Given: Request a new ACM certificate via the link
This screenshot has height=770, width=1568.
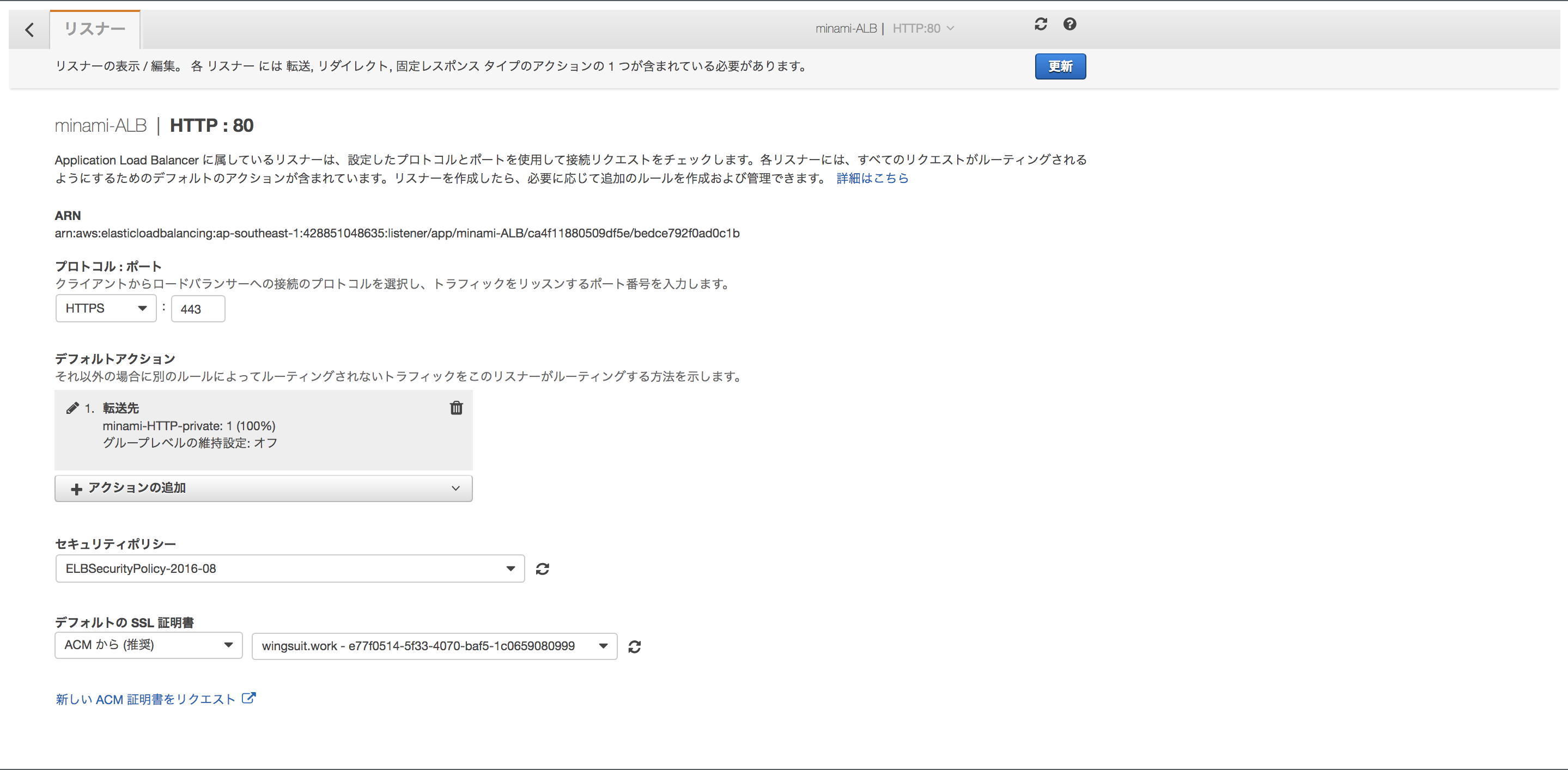Looking at the screenshot, I should [144, 698].
